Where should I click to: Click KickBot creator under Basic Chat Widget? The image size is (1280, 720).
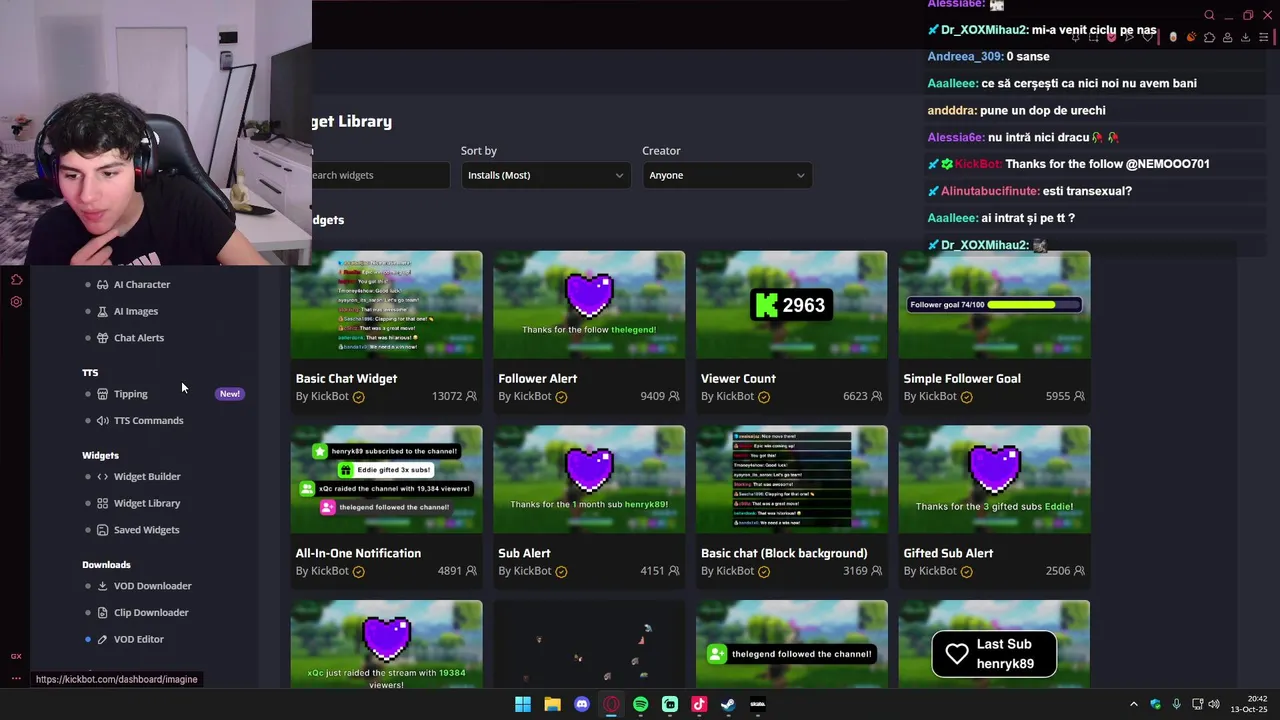point(330,397)
